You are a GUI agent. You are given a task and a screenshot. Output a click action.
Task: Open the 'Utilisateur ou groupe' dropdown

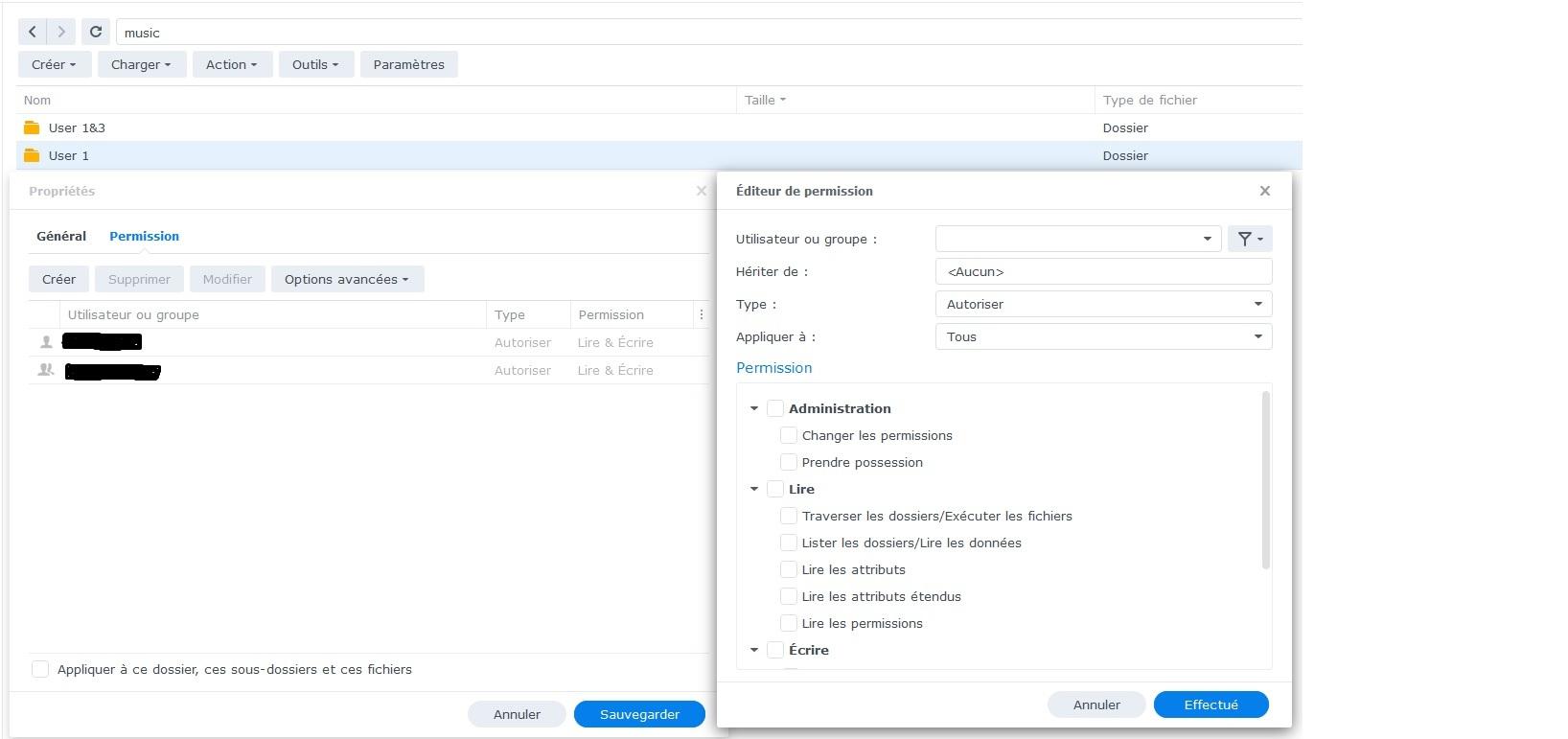[1077, 239]
